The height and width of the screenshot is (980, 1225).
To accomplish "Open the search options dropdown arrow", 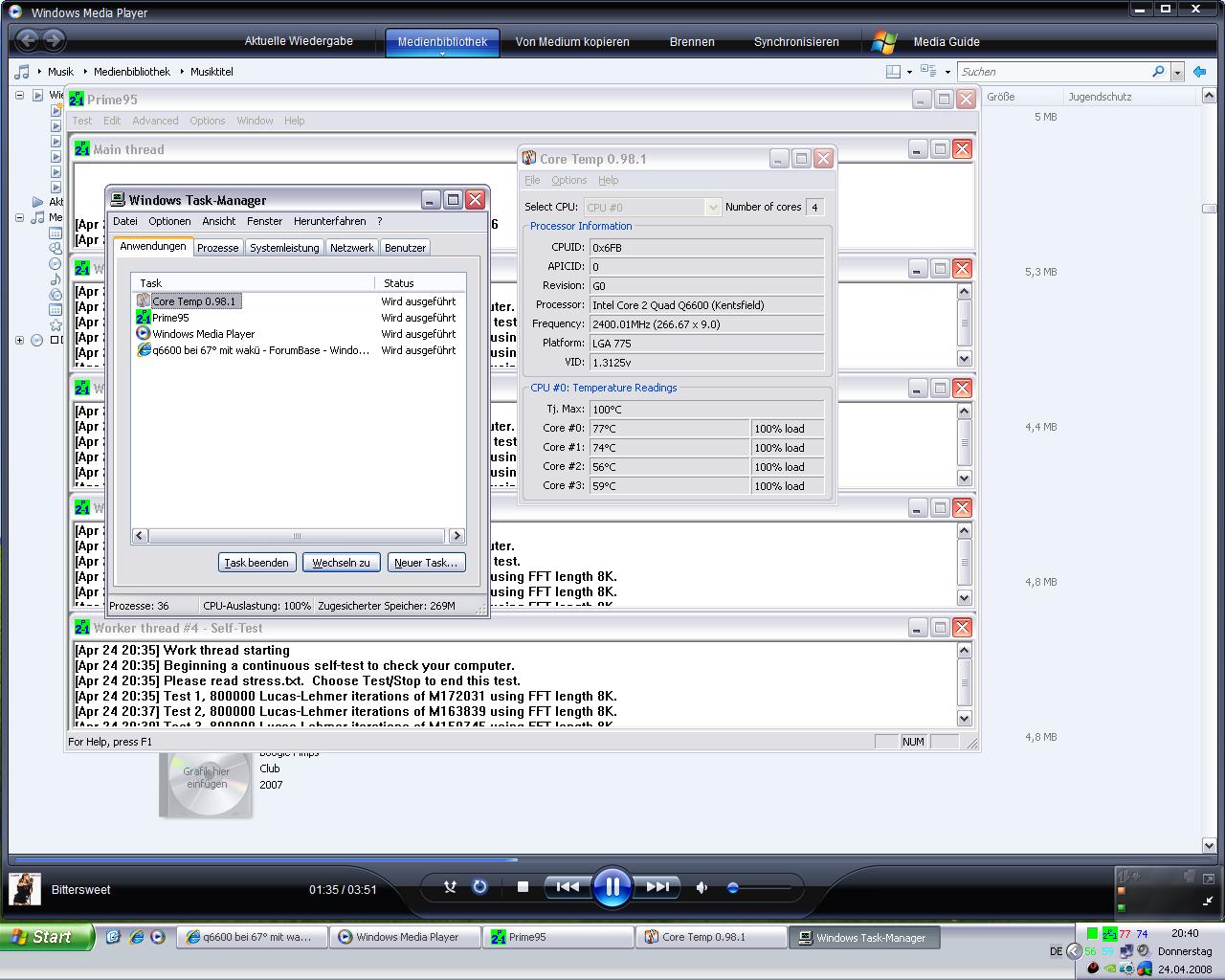I will coord(1177,72).
